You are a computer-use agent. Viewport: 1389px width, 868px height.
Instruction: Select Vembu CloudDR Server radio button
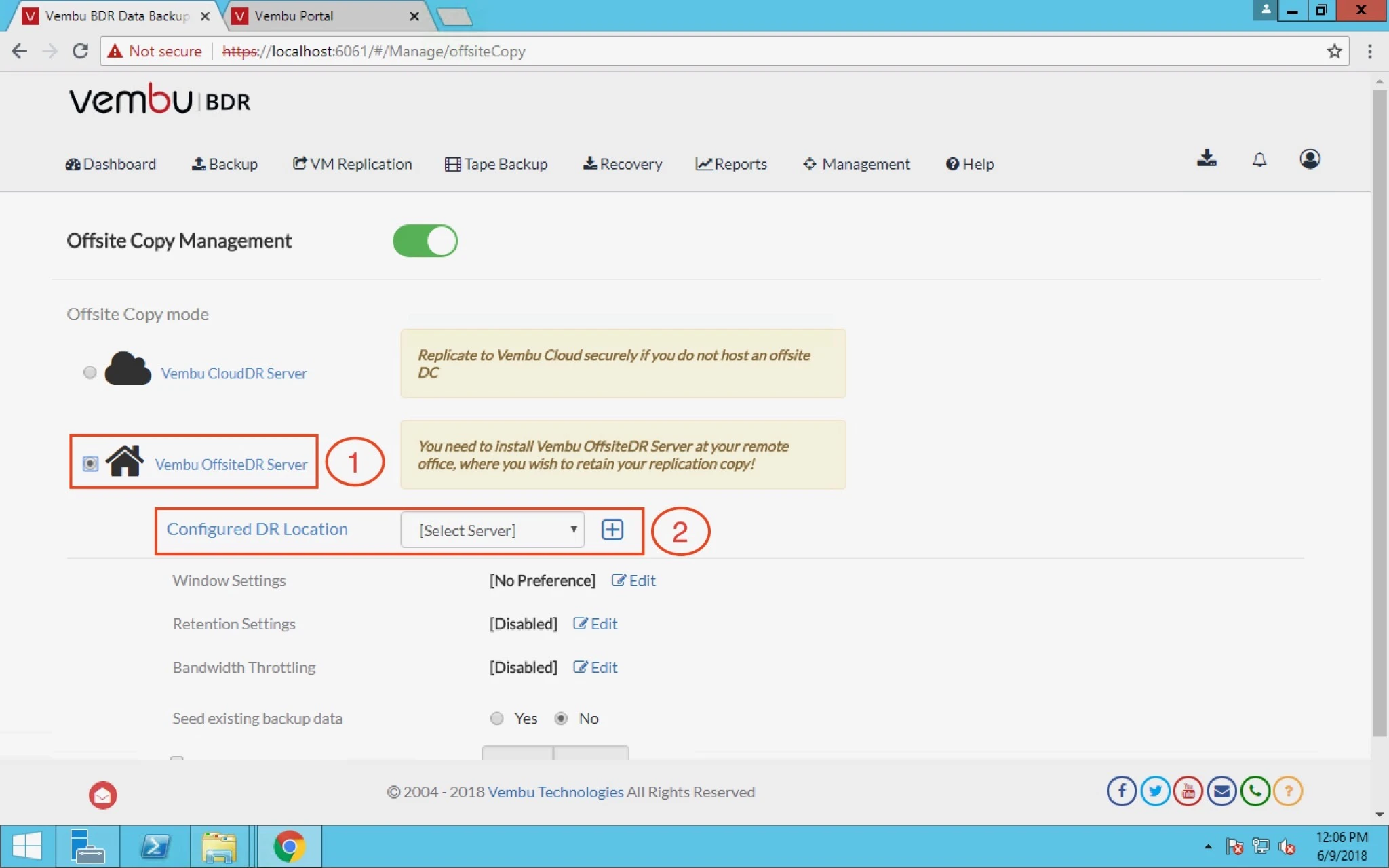coord(90,372)
